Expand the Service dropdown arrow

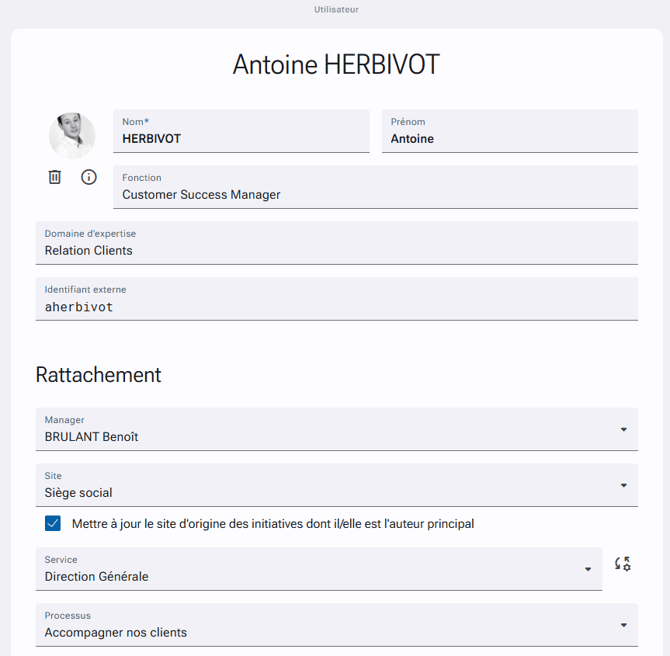click(x=588, y=569)
